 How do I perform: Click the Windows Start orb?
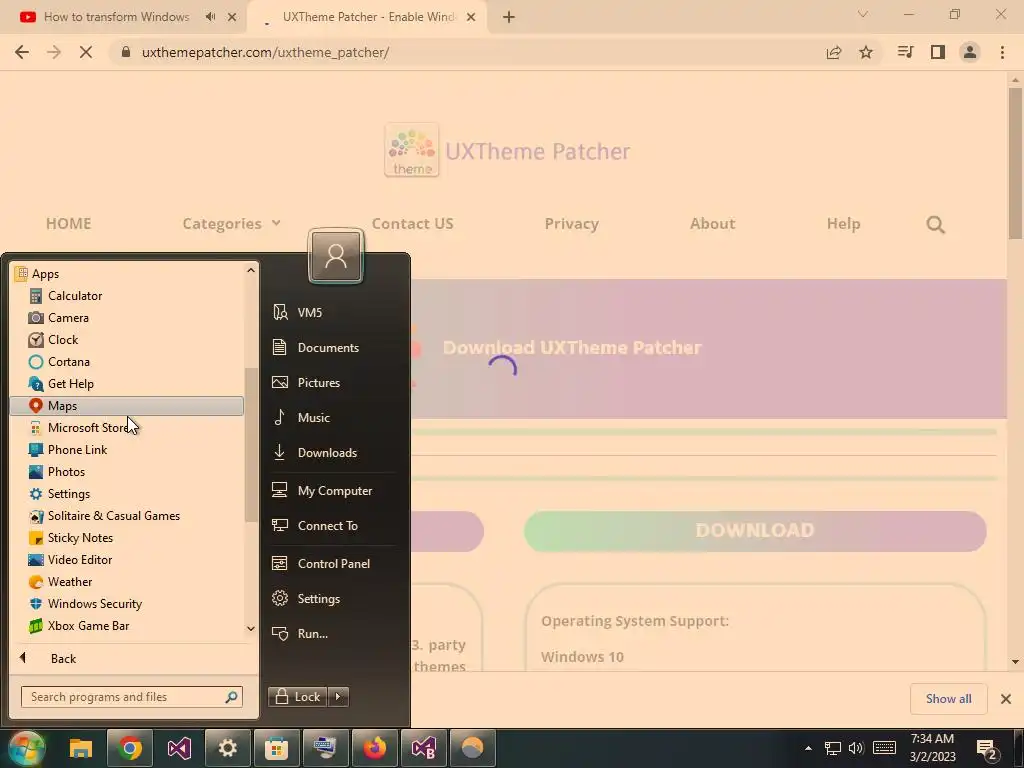pyautogui.click(x=27, y=748)
